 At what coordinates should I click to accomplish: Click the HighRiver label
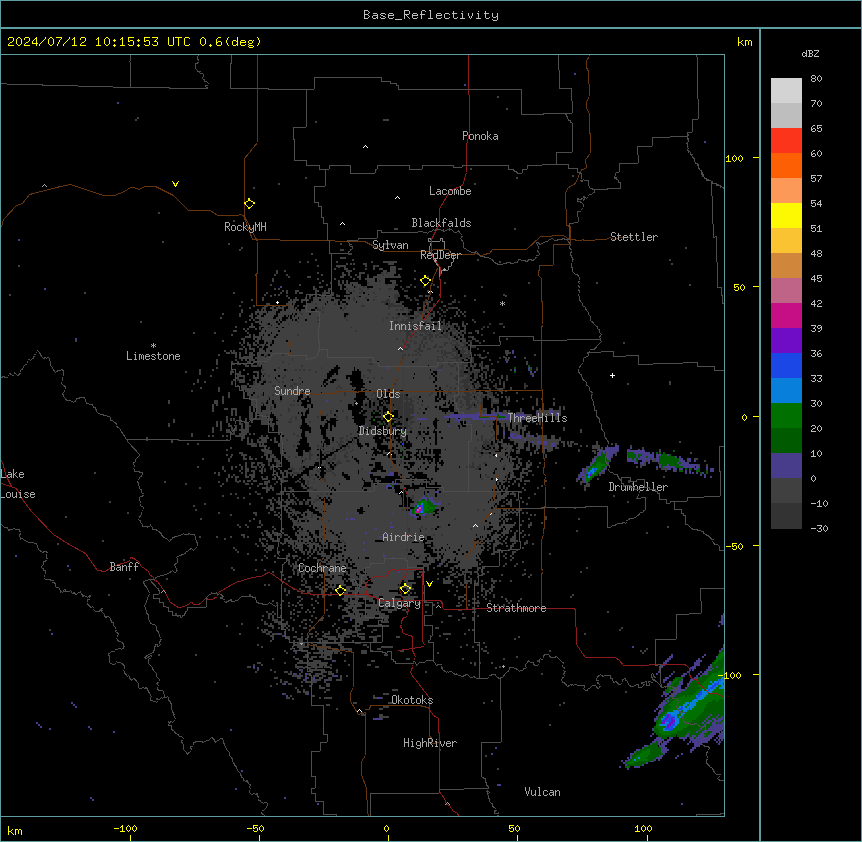pyautogui.click(x=430, y=743)
